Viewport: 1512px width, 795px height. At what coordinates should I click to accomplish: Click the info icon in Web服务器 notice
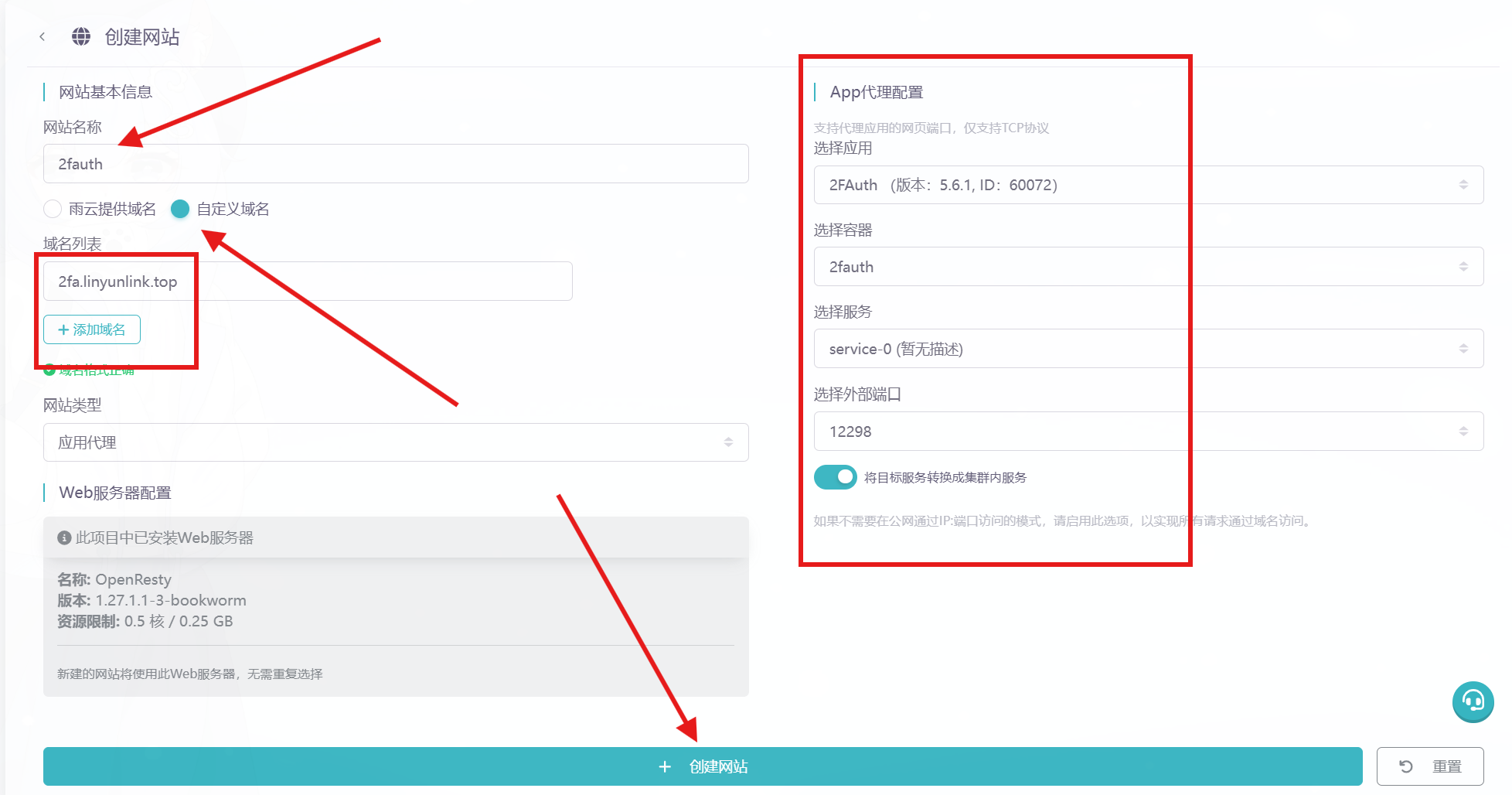tap(65, 537)
